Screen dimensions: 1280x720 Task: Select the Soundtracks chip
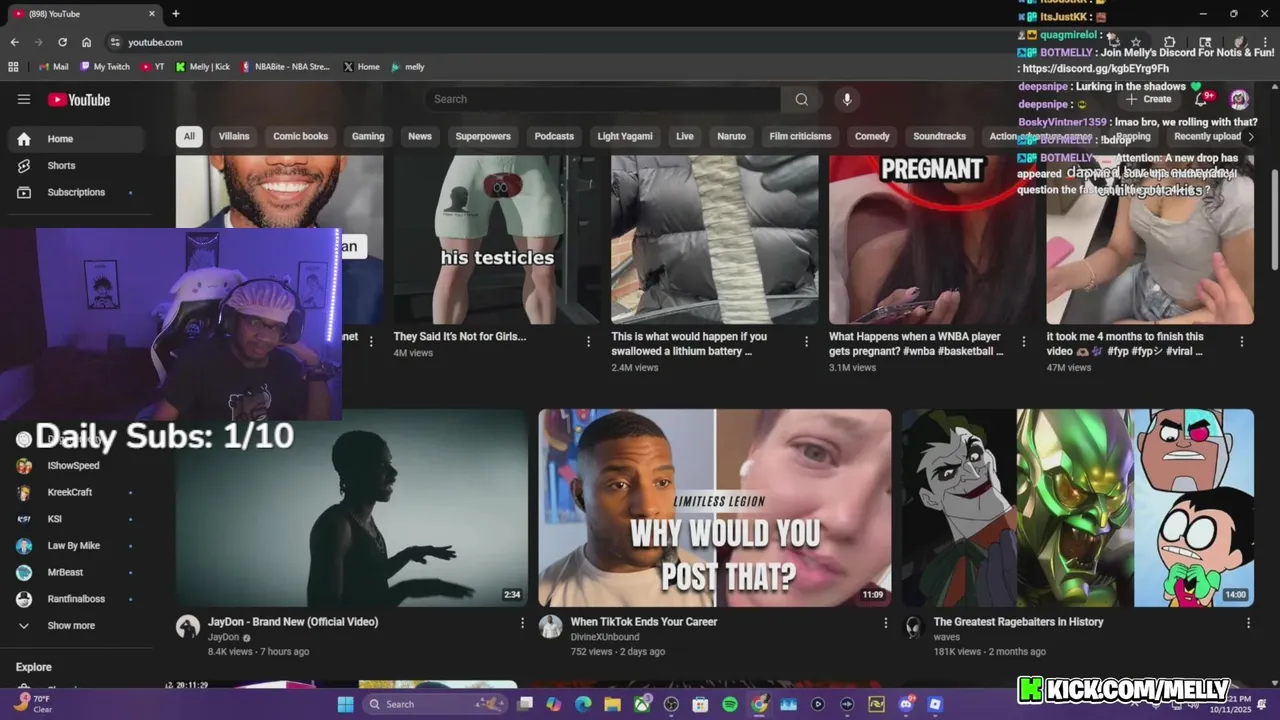click(x=940, y=136)
